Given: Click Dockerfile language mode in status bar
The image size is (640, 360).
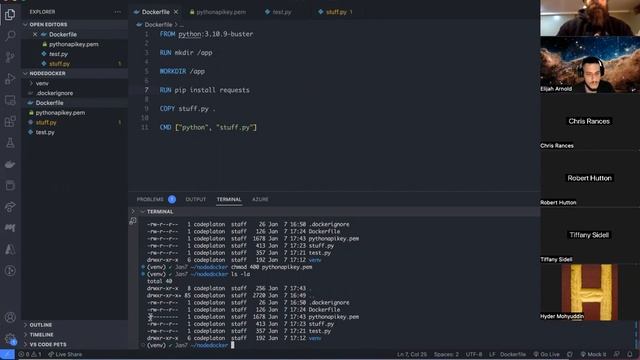Looking at the screenshot, I should point(513,354).
